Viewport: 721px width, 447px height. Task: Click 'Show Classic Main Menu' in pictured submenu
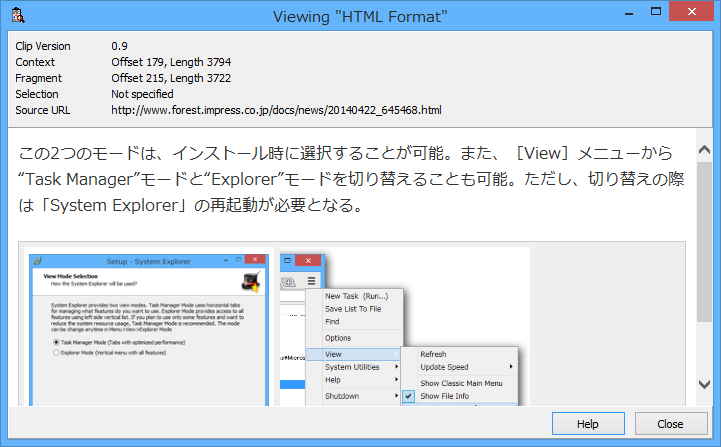click(461, 383)
